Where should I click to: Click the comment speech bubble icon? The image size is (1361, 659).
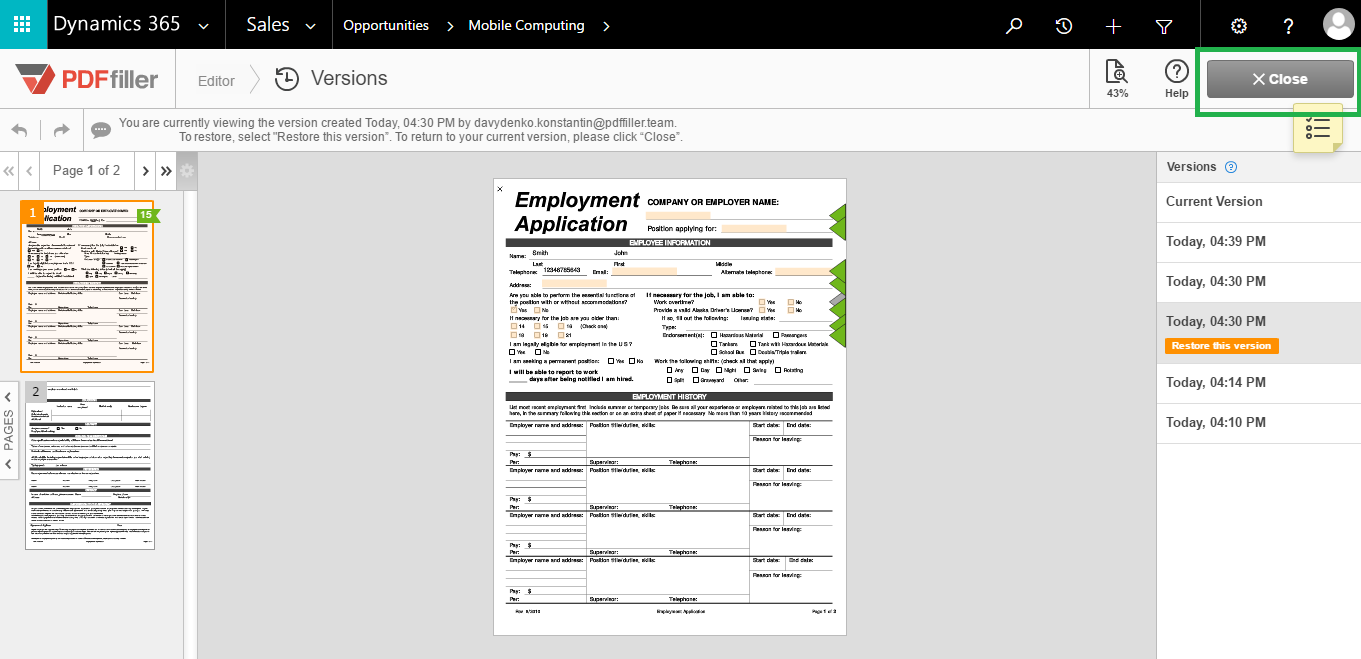tap(101, 130)
